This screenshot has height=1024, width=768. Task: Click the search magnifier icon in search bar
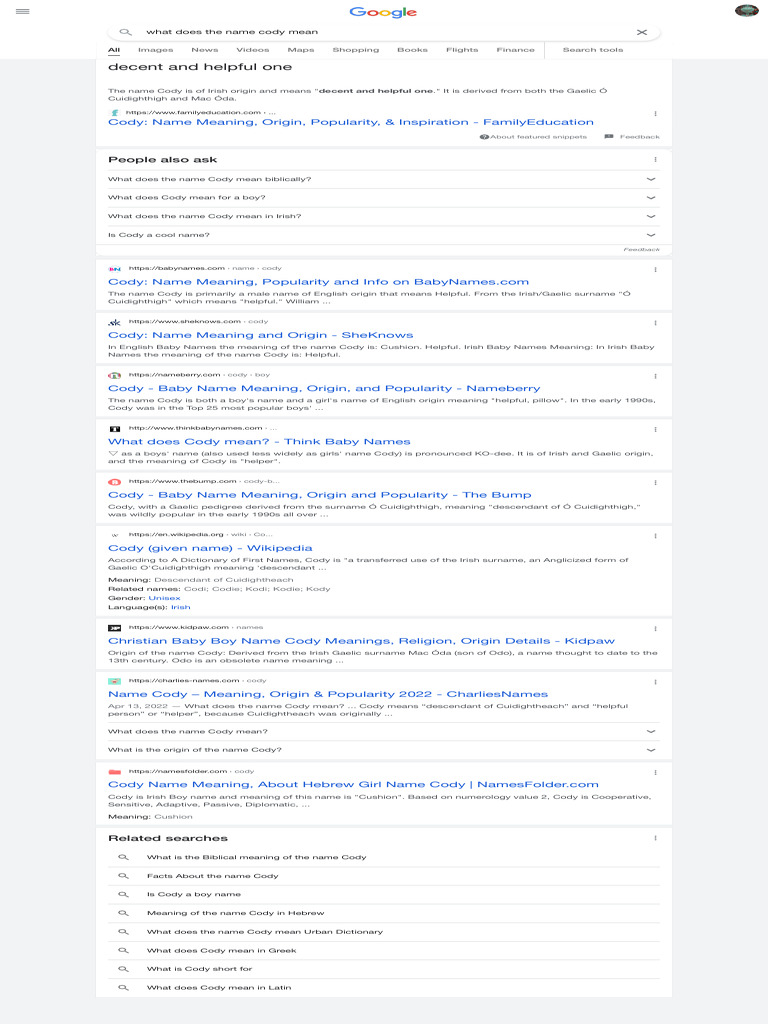pyautogui.click(x=125, y=32)
